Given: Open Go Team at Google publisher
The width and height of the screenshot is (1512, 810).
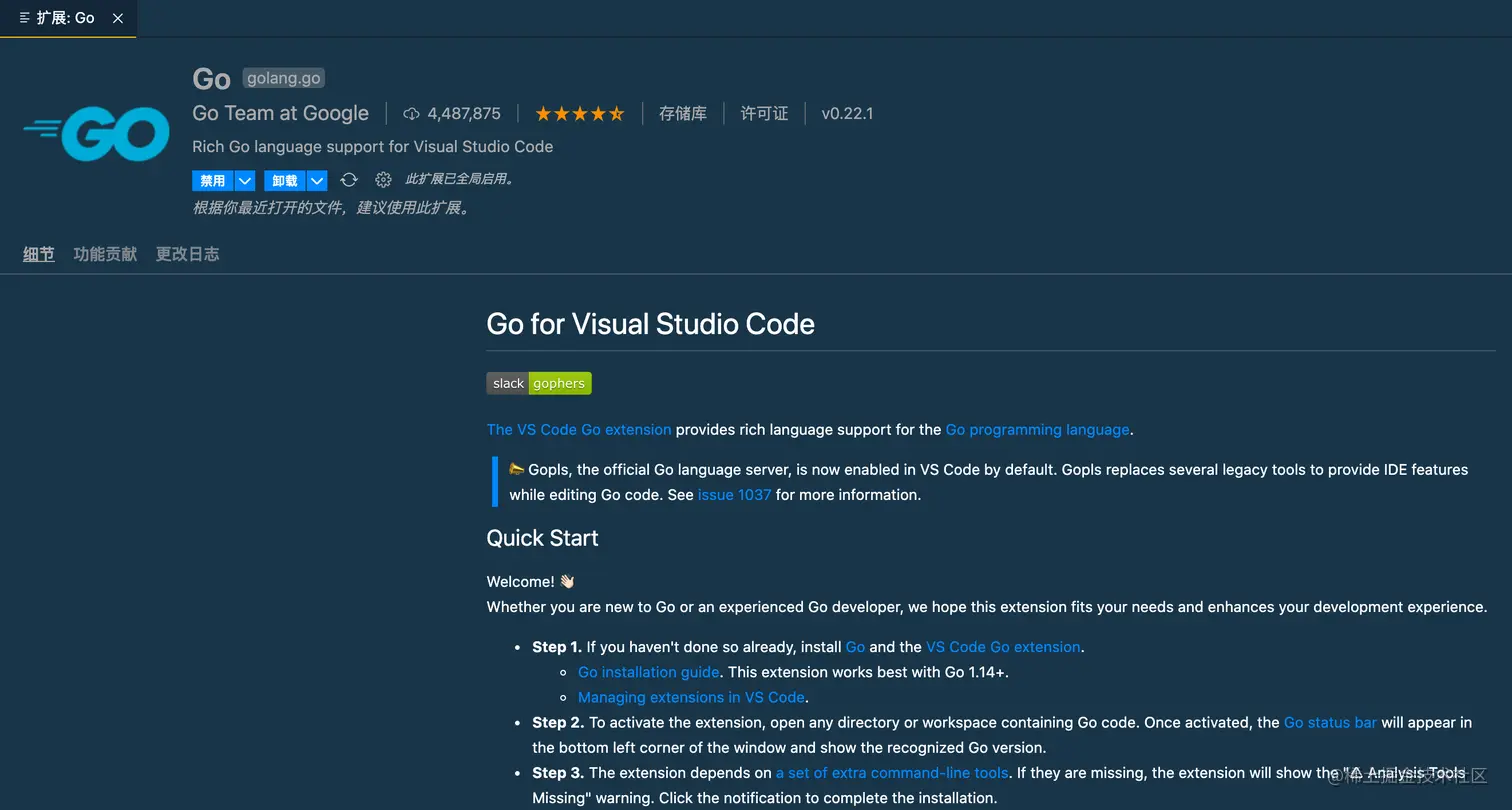Looking at the screenshot, I should click(x=281, y=113).
